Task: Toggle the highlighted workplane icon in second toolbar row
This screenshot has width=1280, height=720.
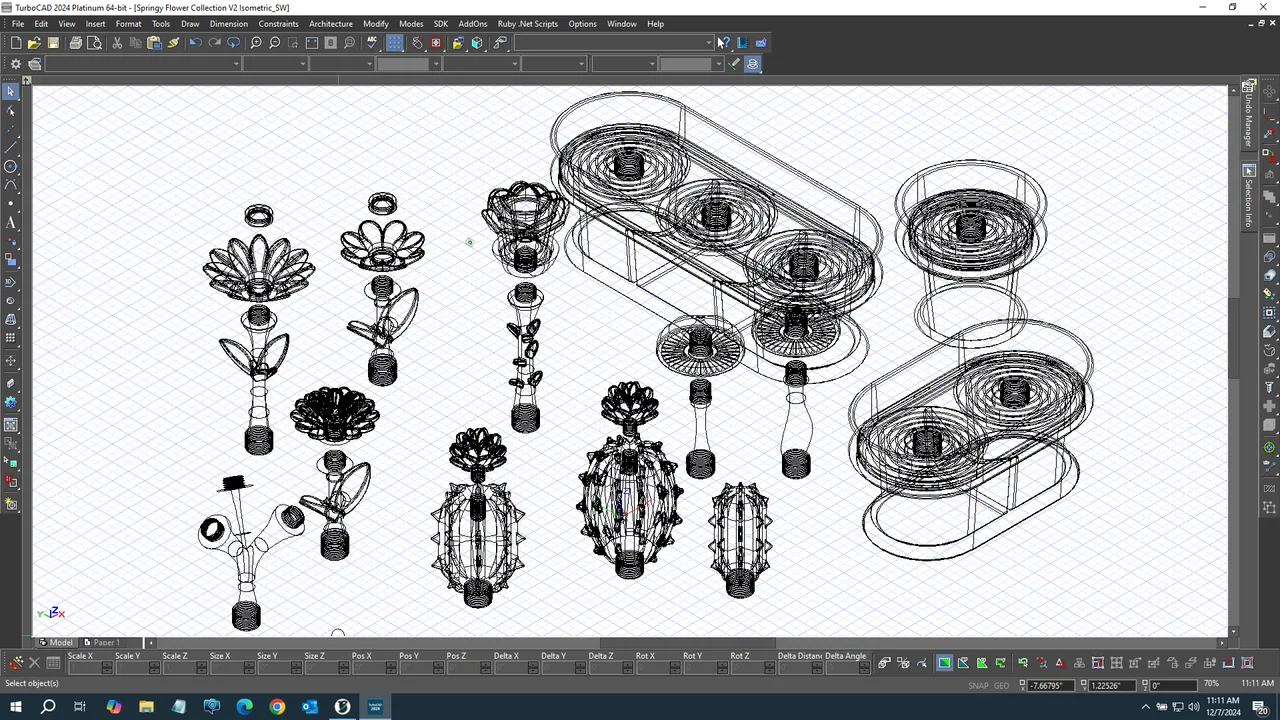Action: 753,64
